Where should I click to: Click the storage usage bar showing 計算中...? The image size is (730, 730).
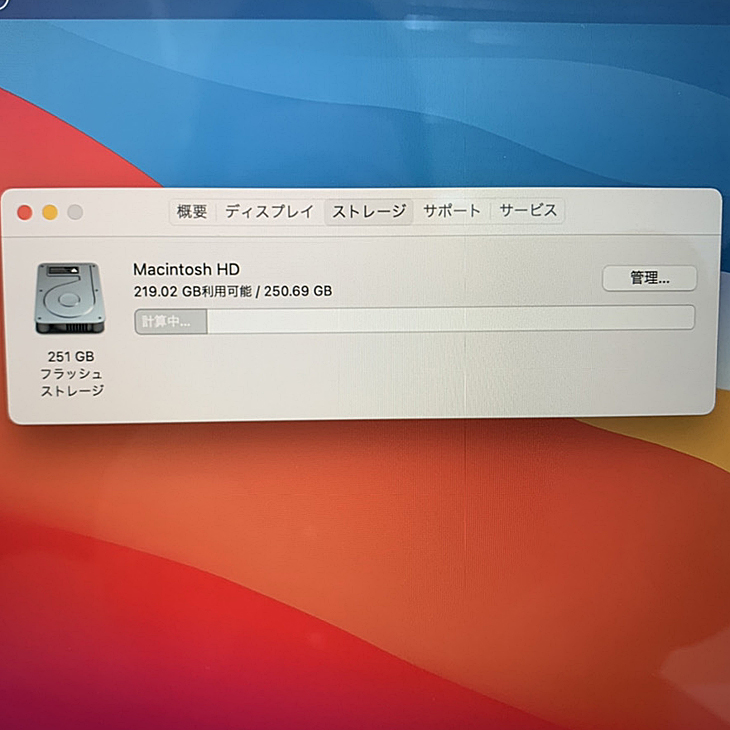[x=414, y=319]
